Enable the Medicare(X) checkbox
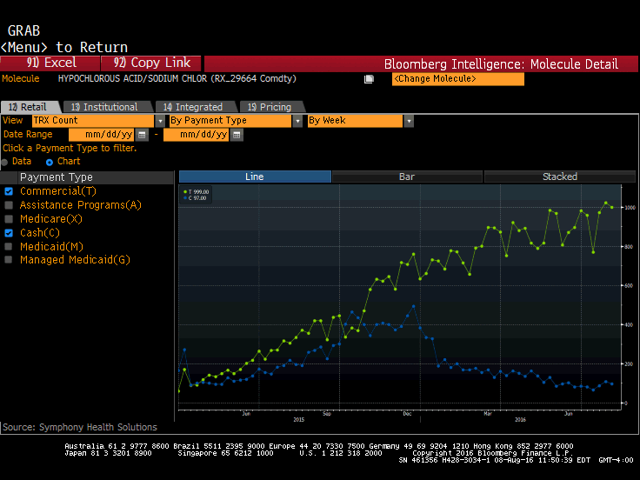640x480 pixels. point(9,219)
